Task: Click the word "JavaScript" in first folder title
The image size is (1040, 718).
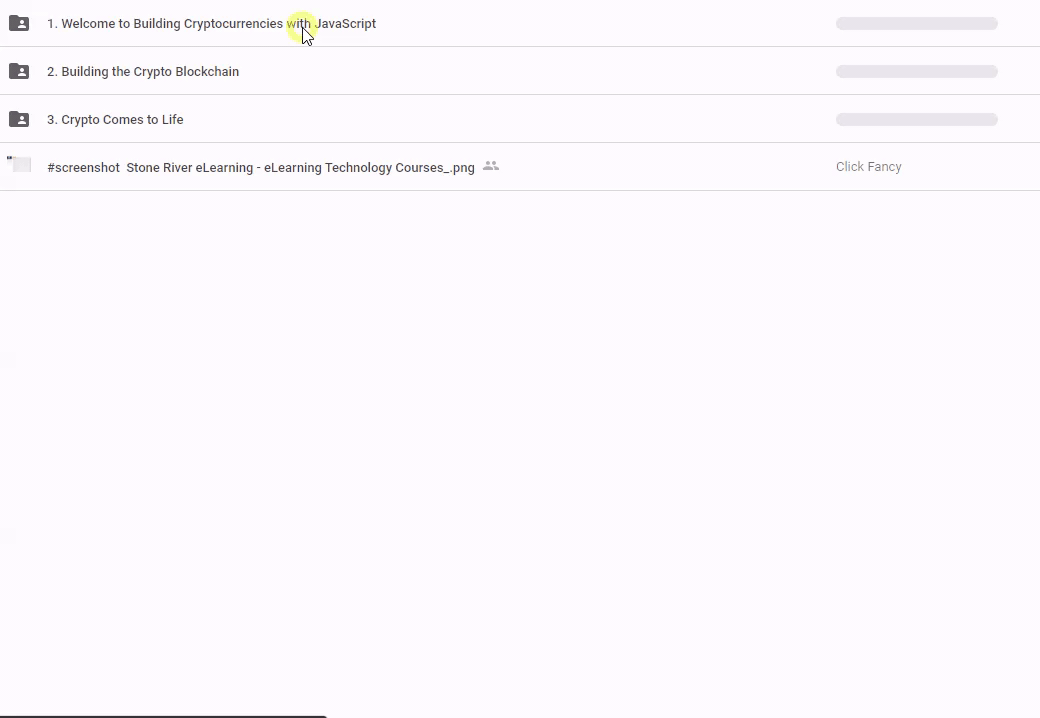Action: click(x=346, y=24)
